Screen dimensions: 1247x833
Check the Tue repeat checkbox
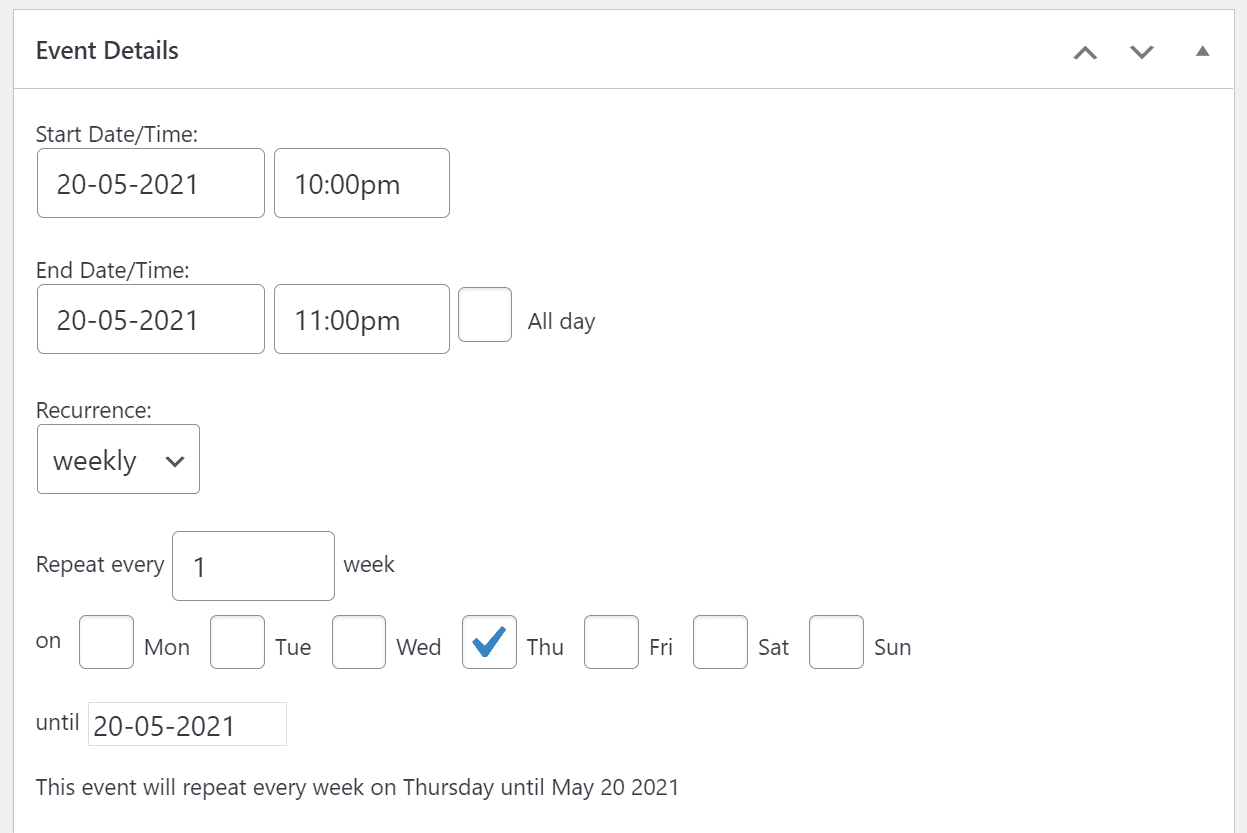(x=237, y=641)
